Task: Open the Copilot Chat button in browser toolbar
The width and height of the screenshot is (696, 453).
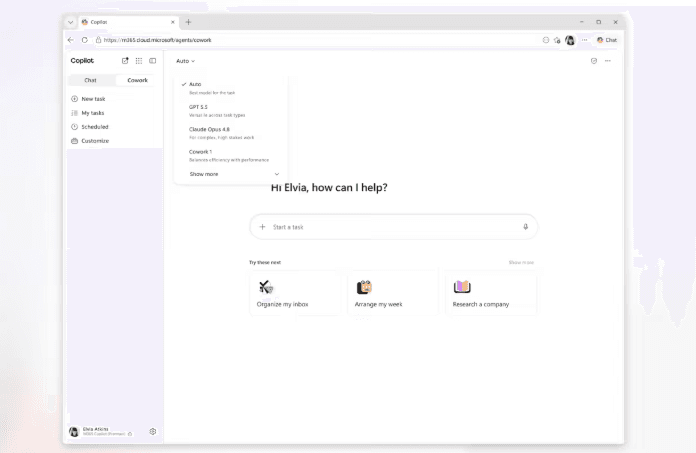Action: (607, 40)
